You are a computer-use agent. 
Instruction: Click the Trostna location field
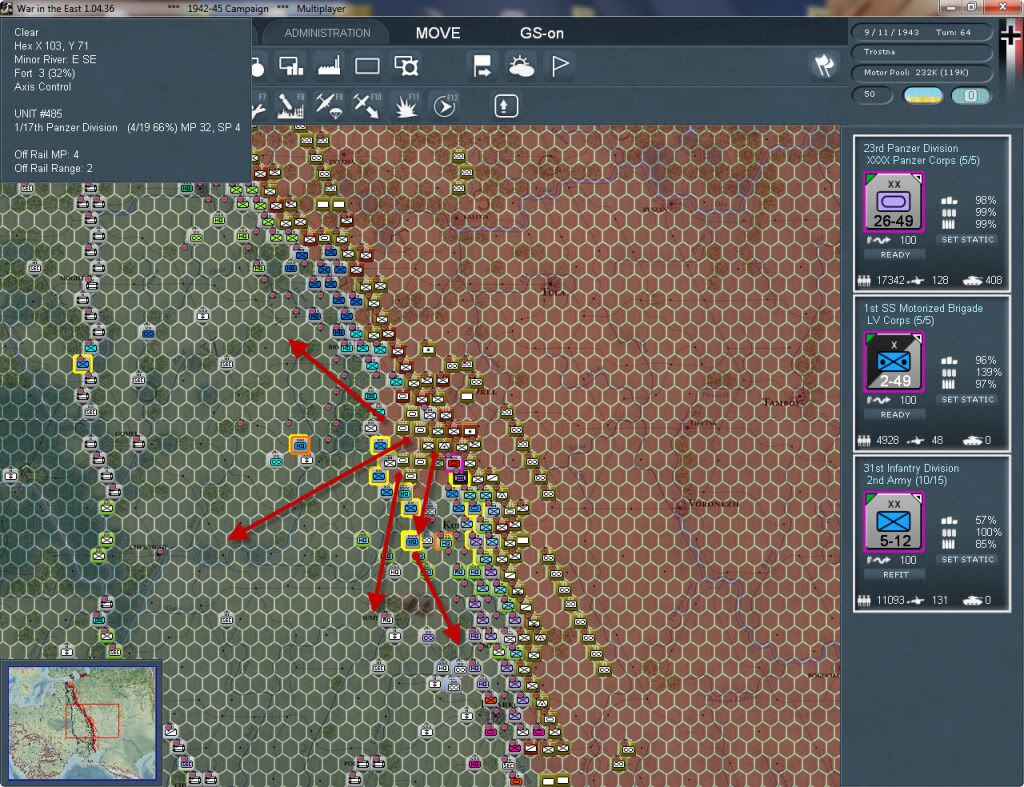[921, 52]
